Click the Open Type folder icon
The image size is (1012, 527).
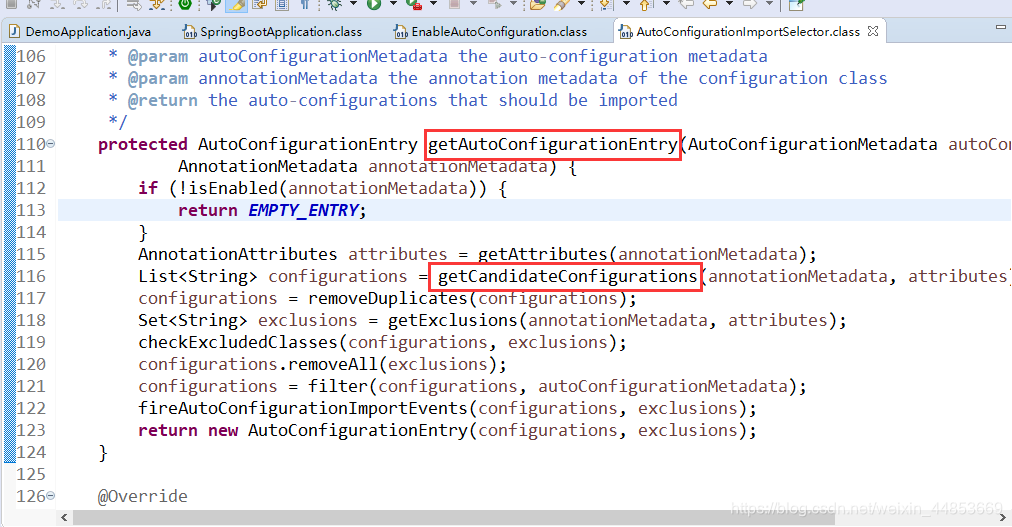[x=538, y=5]
